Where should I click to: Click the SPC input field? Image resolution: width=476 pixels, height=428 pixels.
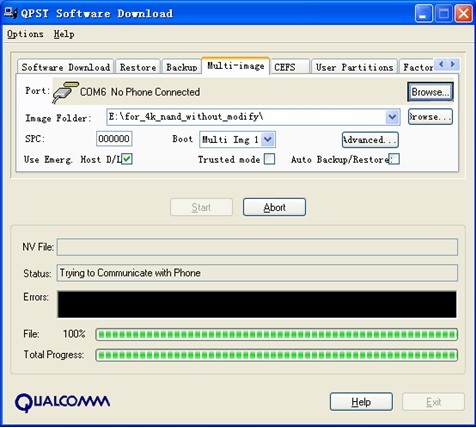point(114,139)
